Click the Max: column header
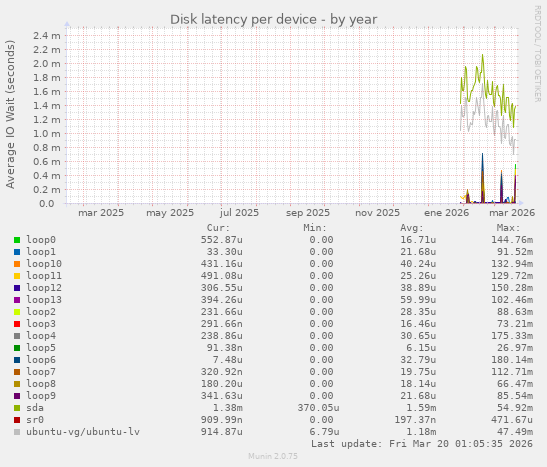The image size is (547, 467). coord(508,228)
